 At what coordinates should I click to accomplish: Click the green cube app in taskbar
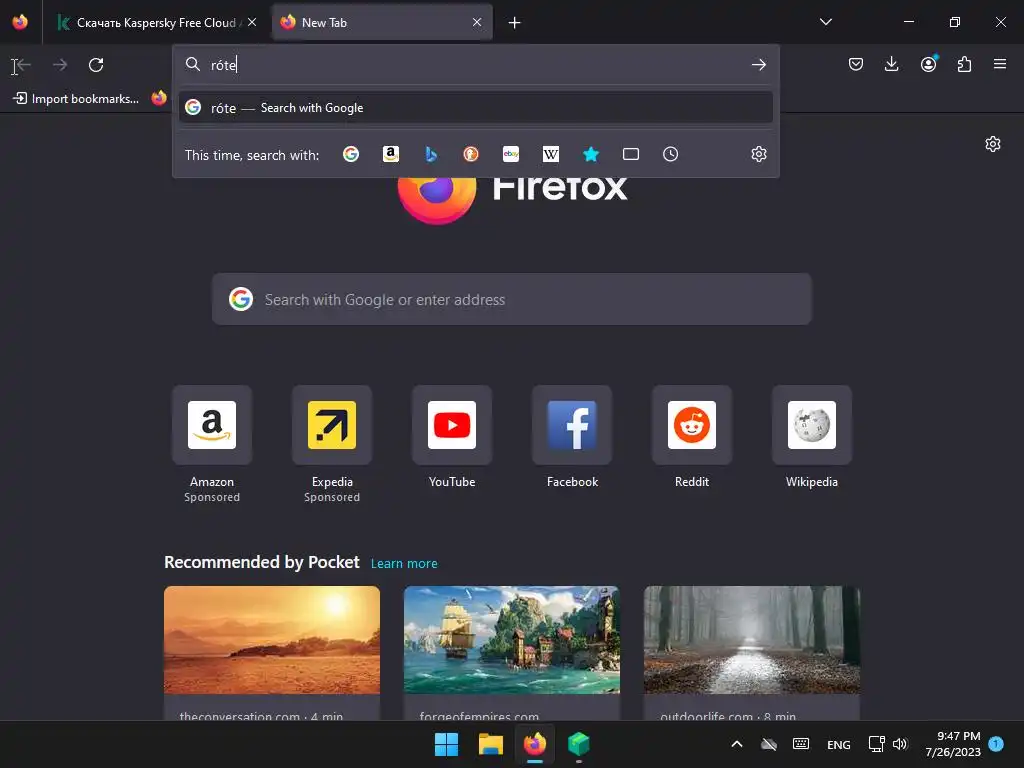pos(579,744)
